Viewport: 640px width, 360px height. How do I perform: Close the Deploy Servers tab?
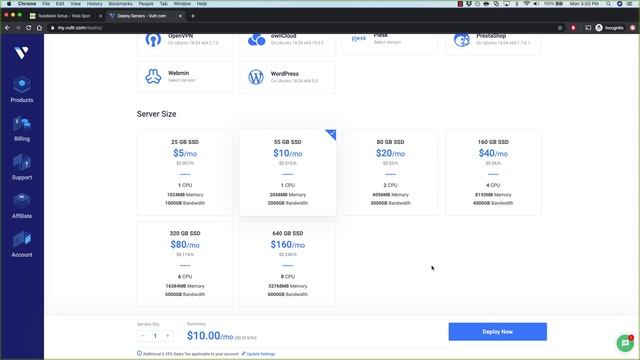pos(180,16)
